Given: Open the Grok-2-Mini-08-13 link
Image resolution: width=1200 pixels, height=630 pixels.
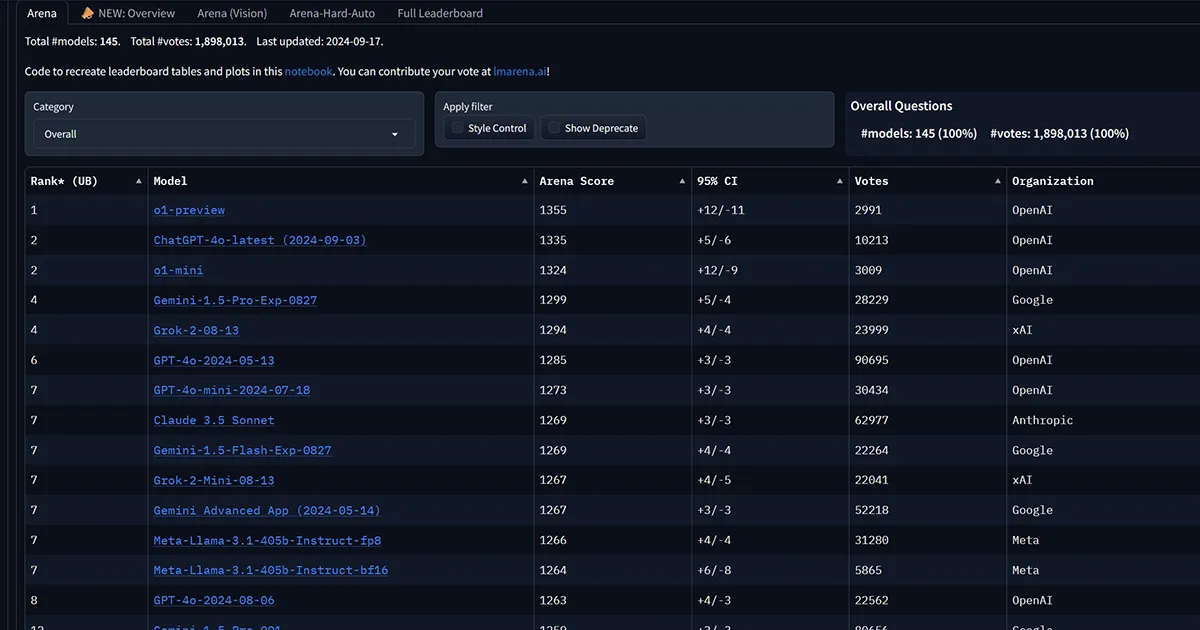Looking at the screenshot, I should [x=214, y=480].
